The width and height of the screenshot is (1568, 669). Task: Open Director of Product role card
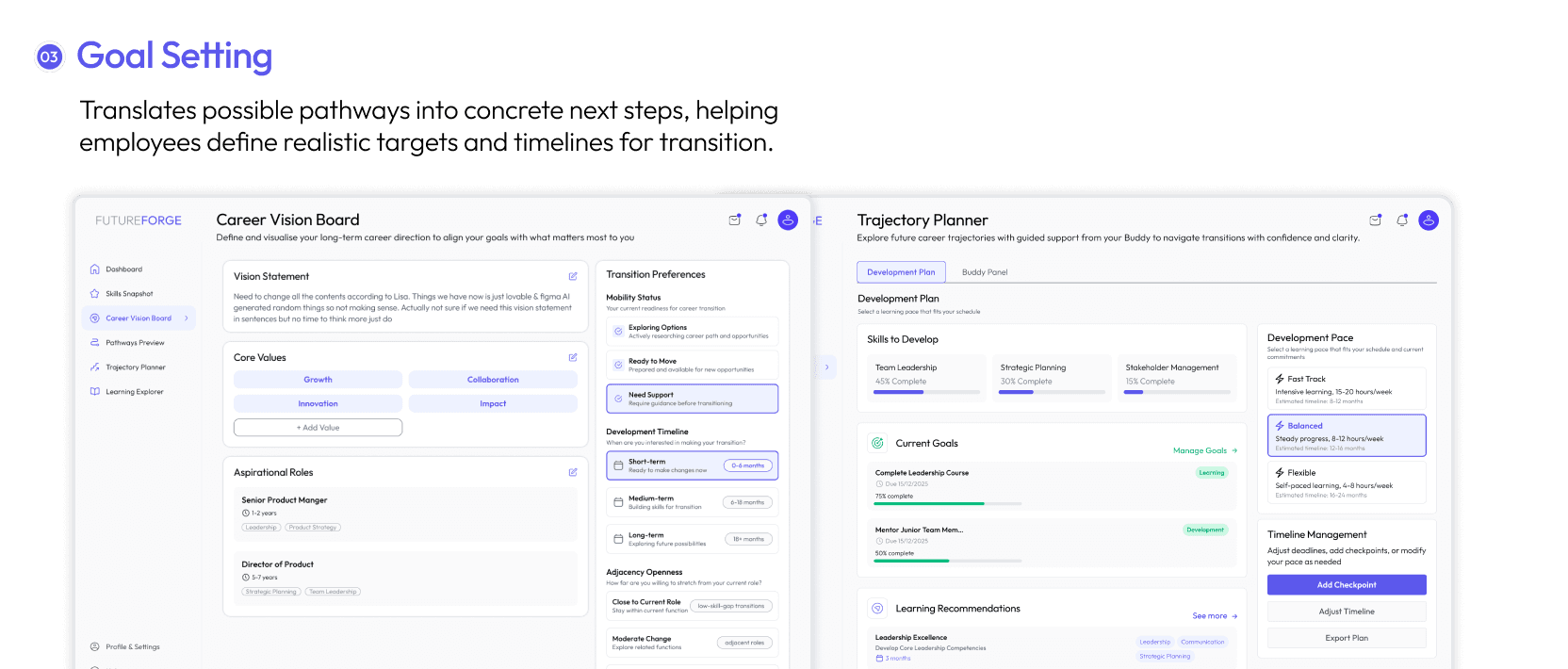pyautogui.click(x=405, y=579)
